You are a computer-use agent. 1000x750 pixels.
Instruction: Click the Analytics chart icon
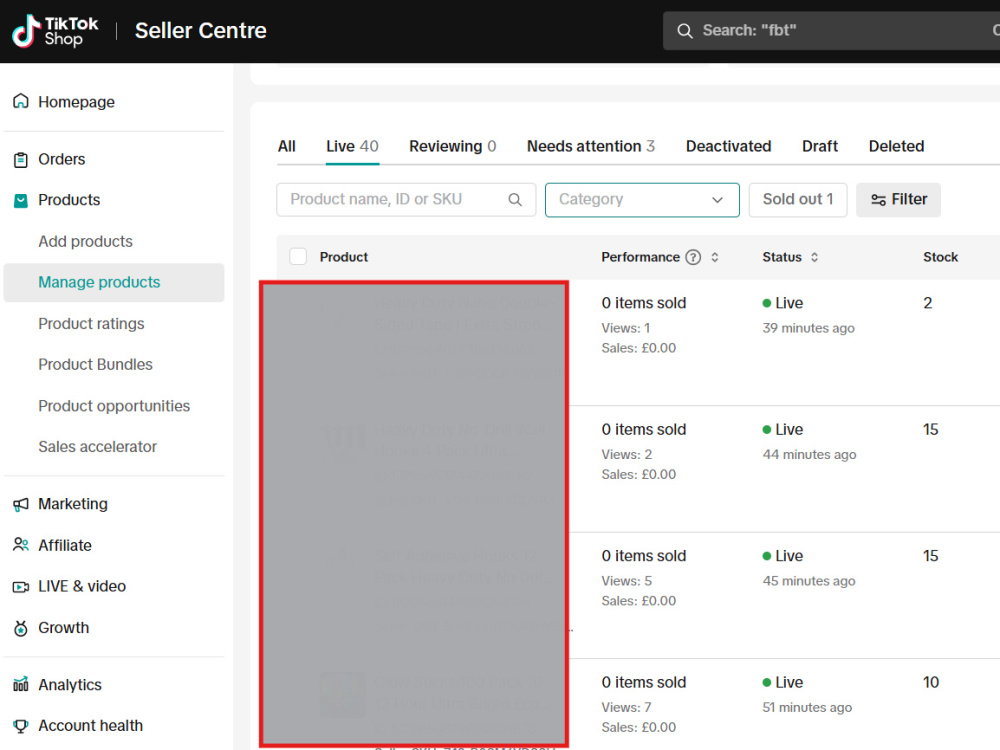[21, 684]
